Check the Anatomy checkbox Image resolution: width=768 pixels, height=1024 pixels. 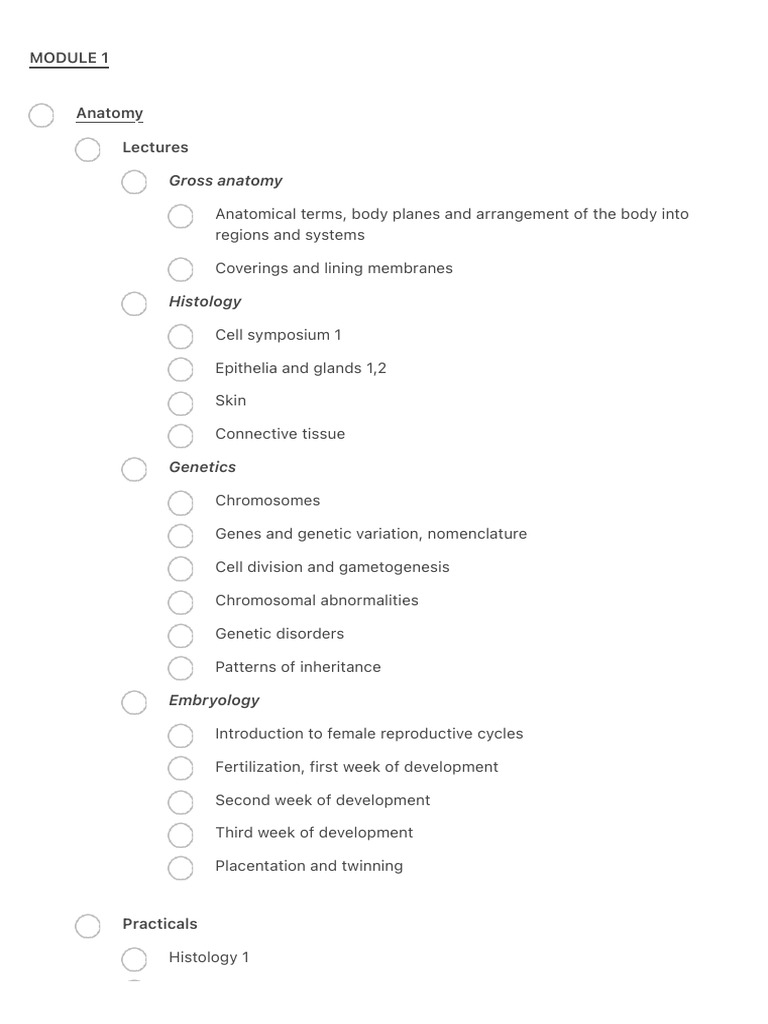[41, 116]
